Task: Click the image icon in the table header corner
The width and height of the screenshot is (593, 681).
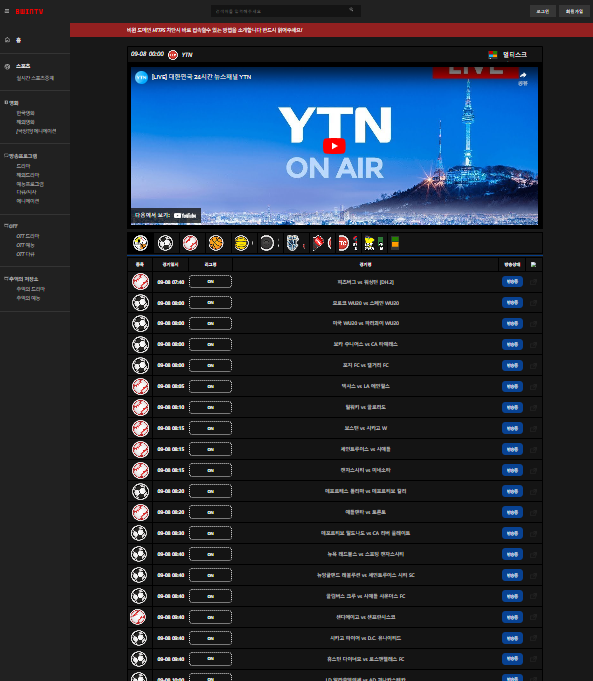Action: tap(533, 264)
